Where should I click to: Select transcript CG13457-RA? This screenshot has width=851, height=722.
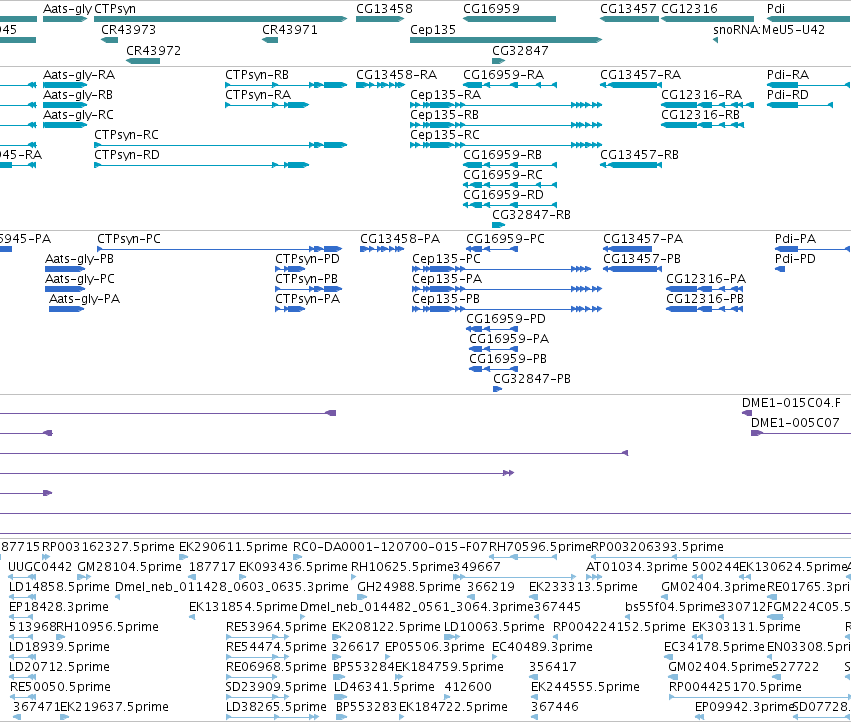pos(631,85)
